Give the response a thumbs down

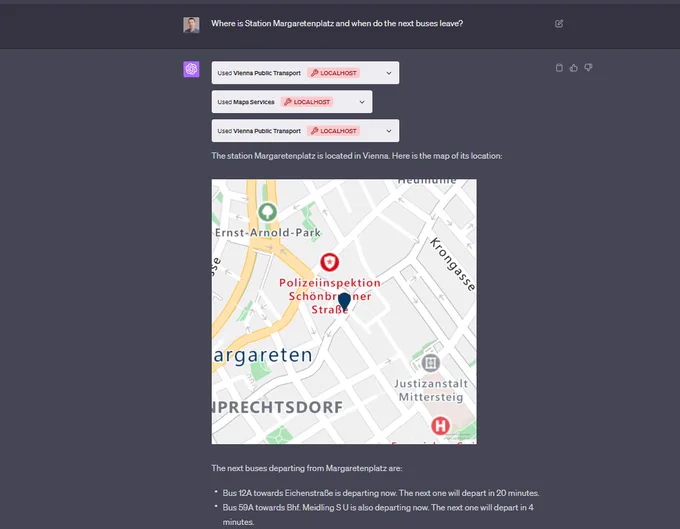coord(588,68)
